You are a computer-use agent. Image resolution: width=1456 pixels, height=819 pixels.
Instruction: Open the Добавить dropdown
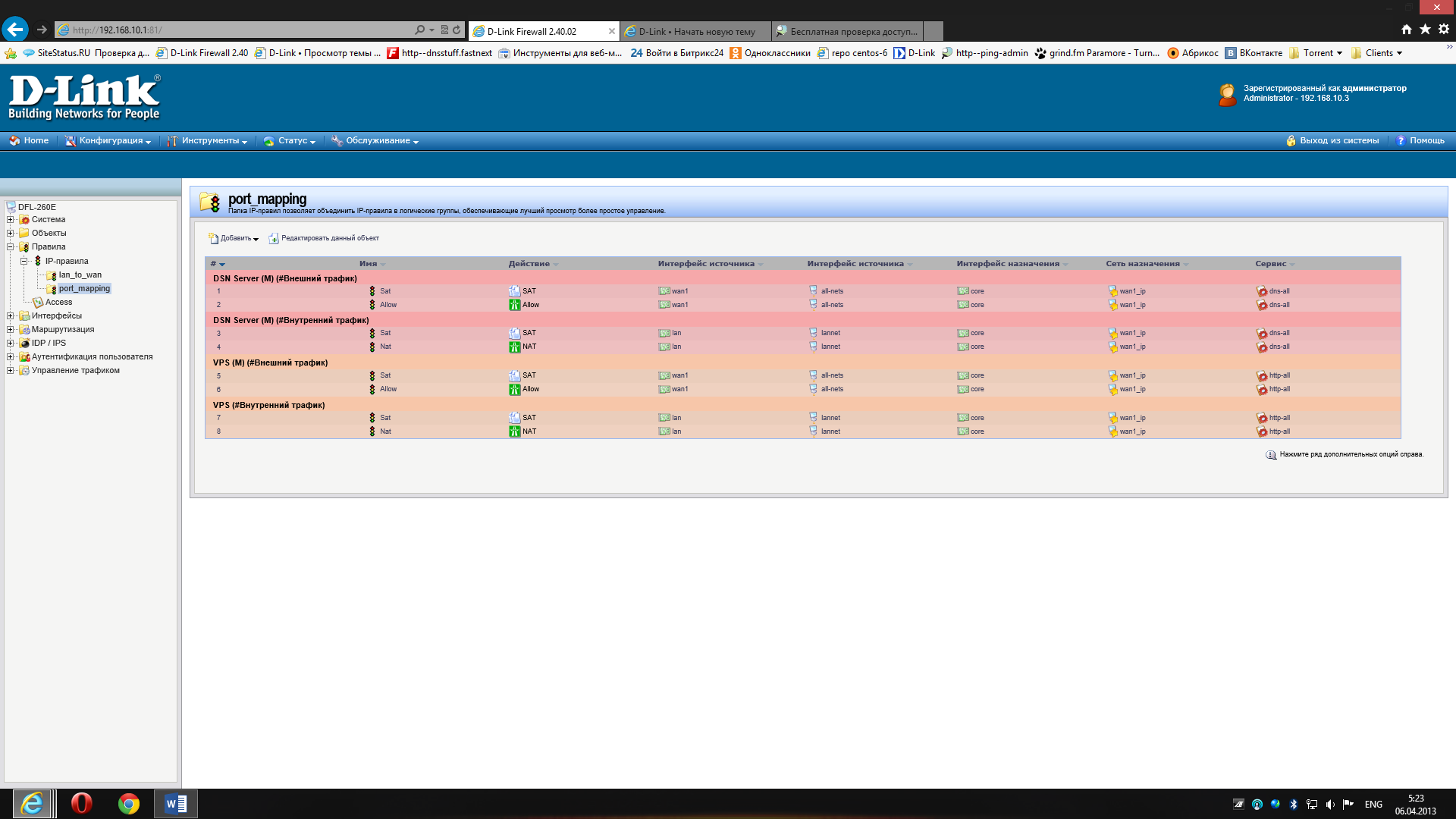click(x=235, y=239)
